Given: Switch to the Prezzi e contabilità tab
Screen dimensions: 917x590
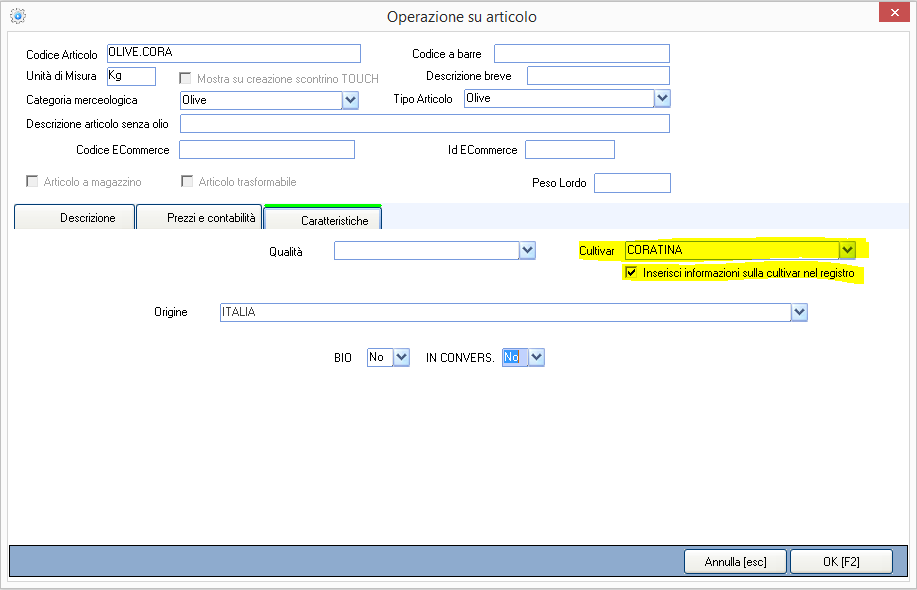Looking at the screenshot, I should click(199, 218).
